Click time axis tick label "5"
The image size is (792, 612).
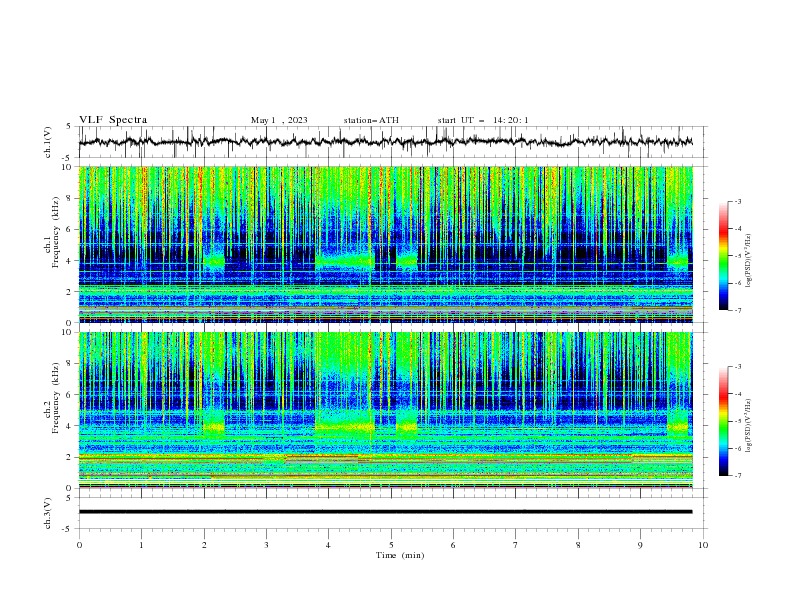coord(391,545)
